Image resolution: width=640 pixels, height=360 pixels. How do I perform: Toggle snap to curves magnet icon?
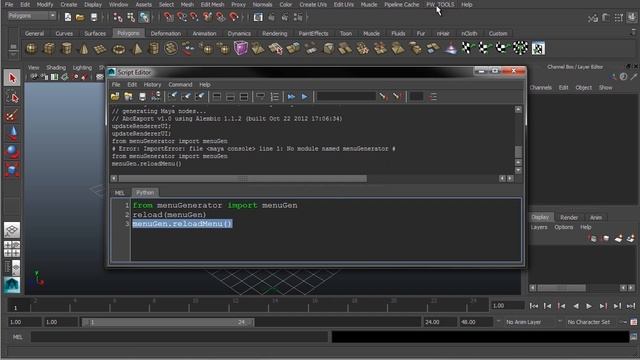click(182, 17)
